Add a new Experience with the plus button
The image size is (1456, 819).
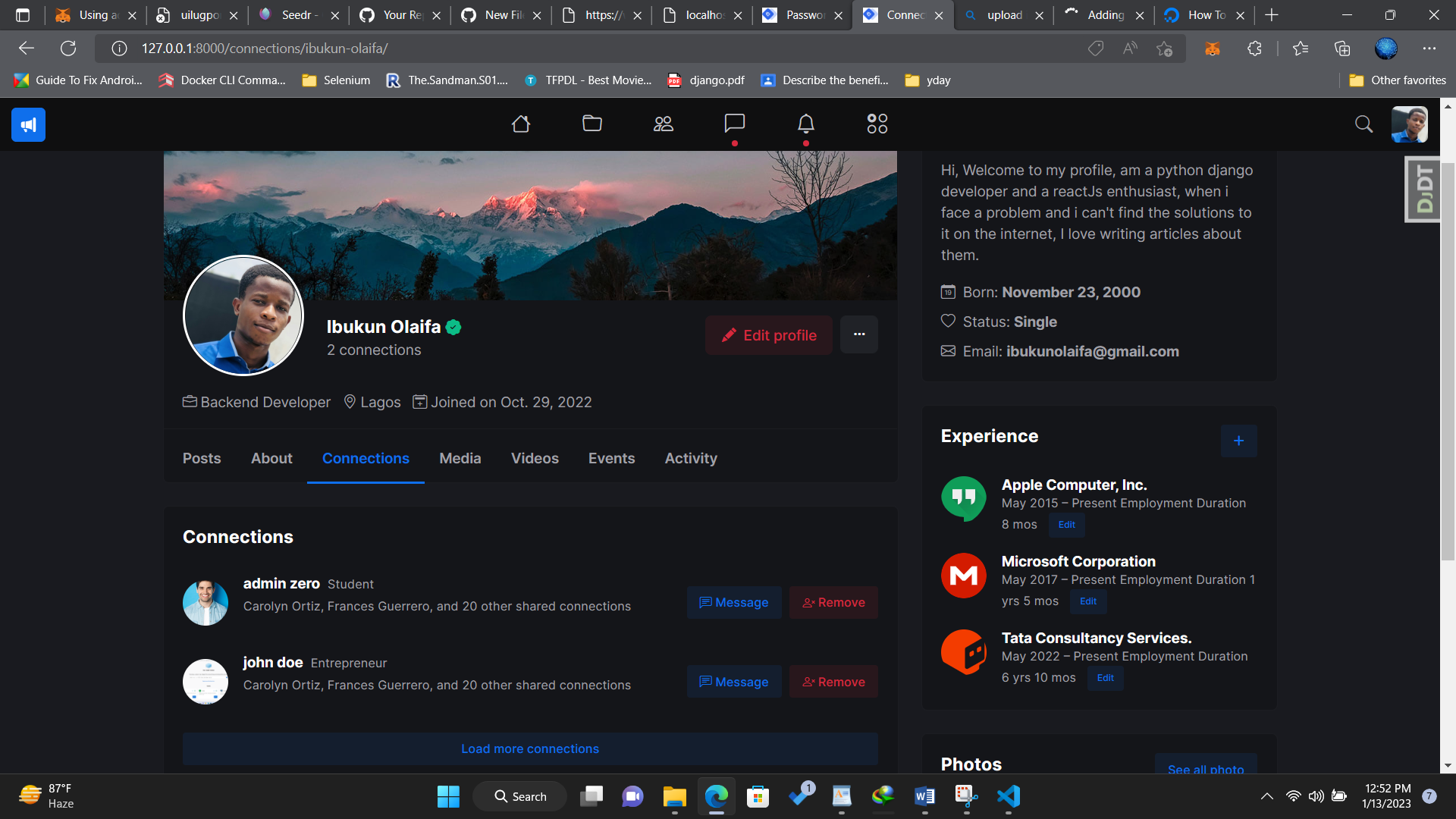coord(1238,441)
